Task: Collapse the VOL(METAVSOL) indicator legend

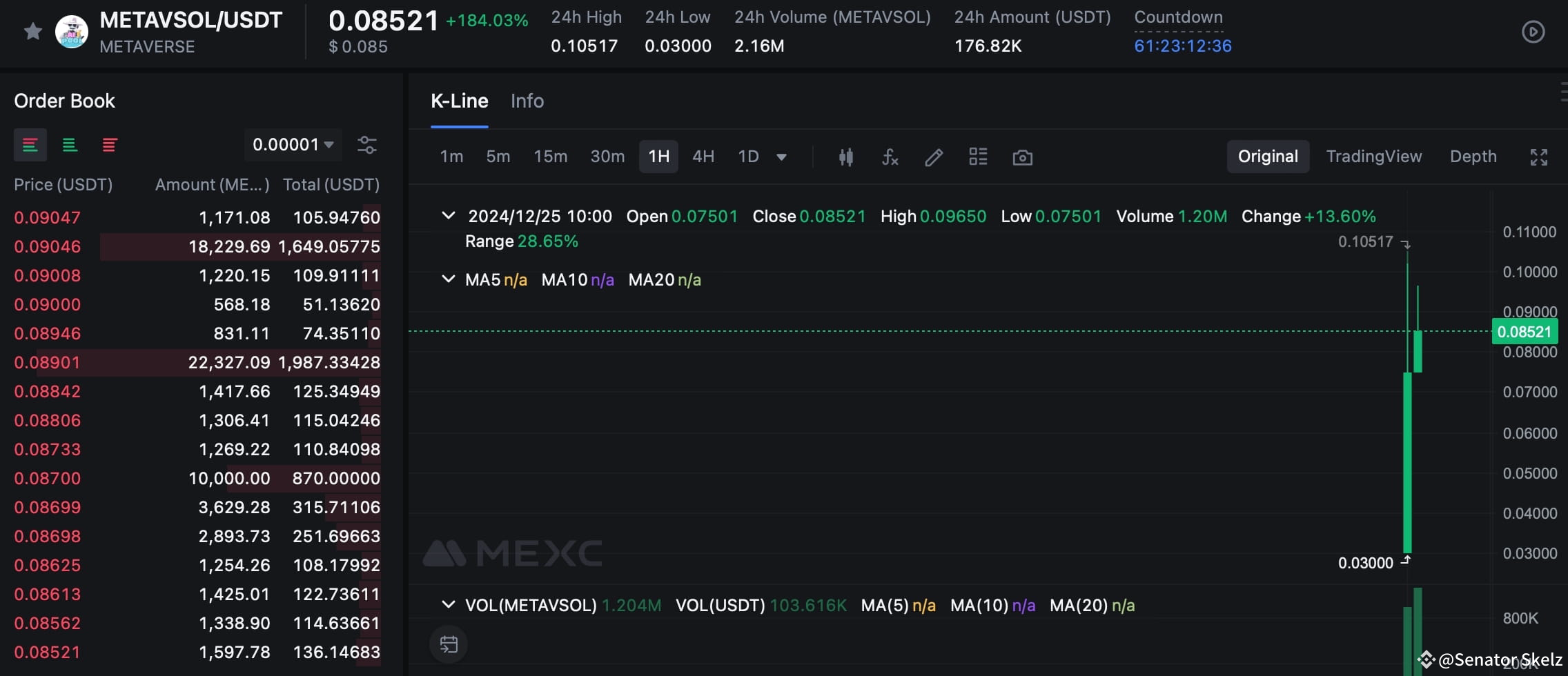Action: (x=449, y=605)
